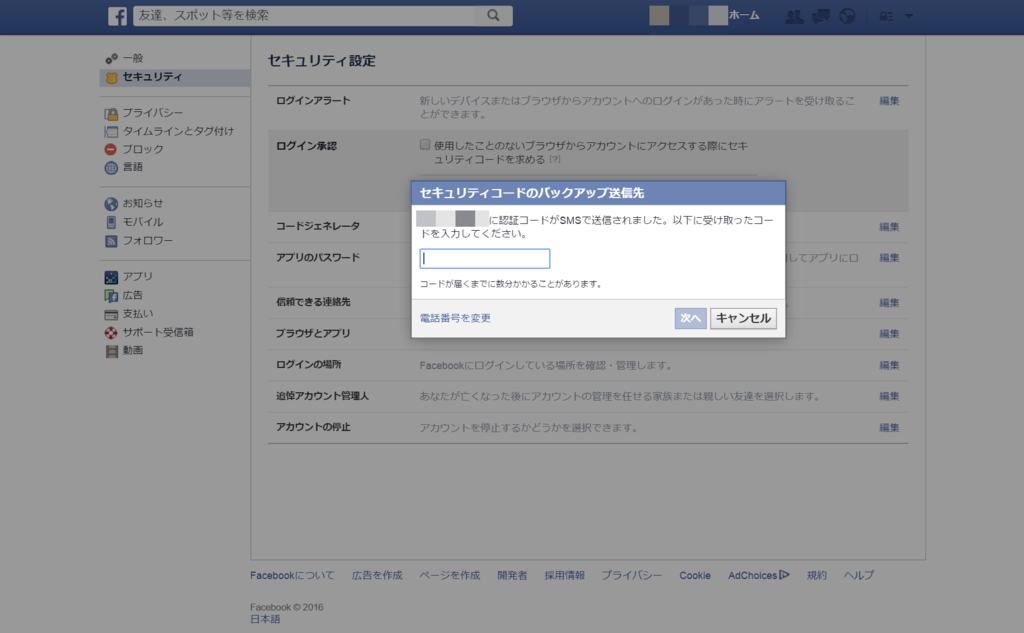The width and height of the screenshot is (1024, 633).
Task: Open モバイル settings in the sidebar
Action: (143, 222)
